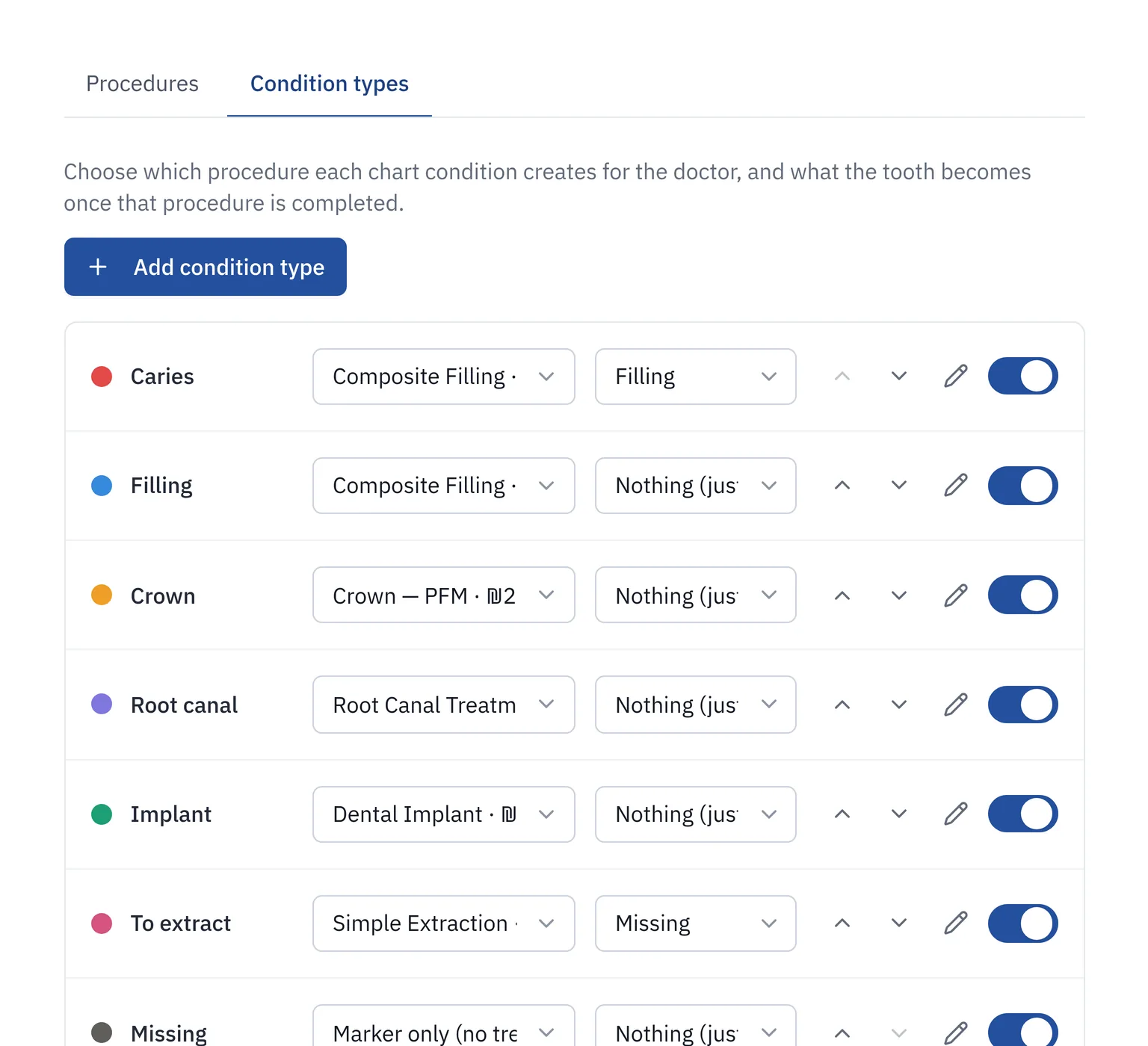Move Implant row up
The image size is (1148, 1046).
tap(842, 814)
